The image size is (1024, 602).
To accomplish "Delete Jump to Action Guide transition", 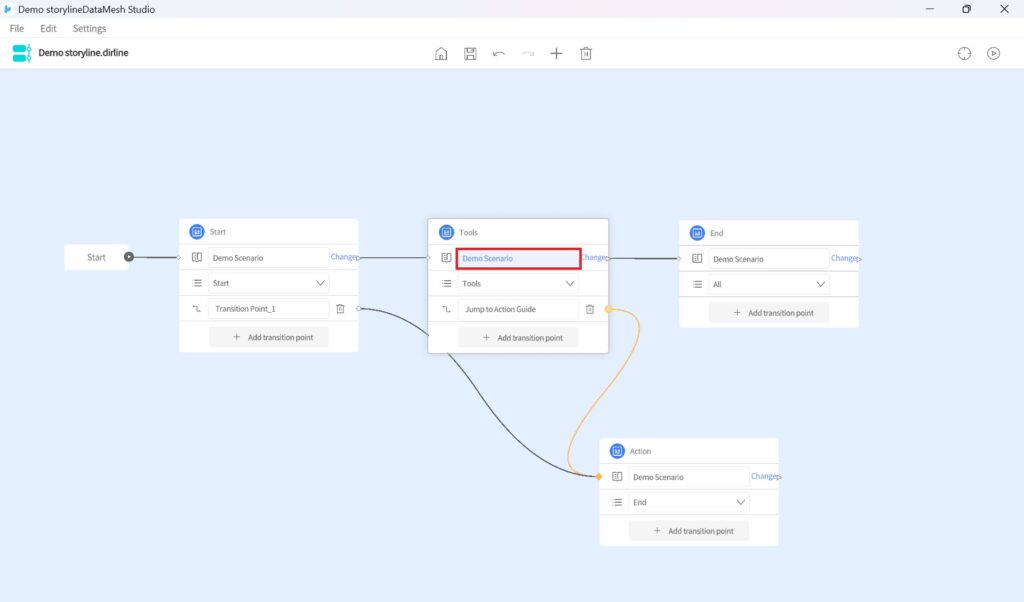I will tap(590, 309).
